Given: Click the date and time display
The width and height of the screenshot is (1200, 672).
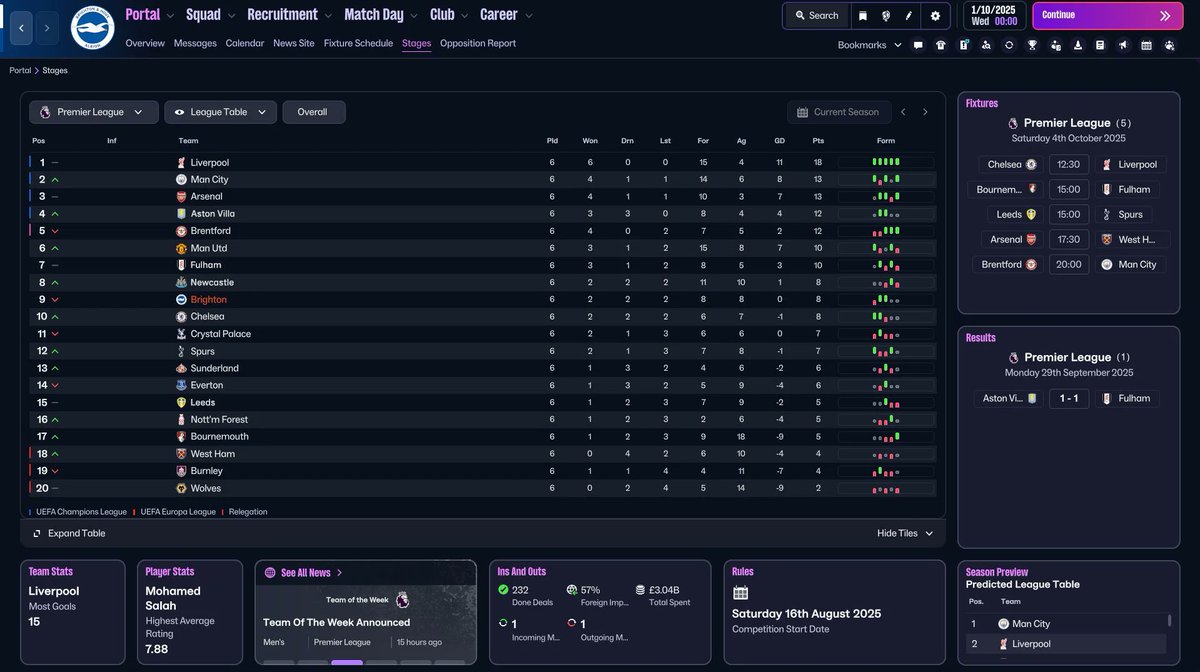Looking at the screenshot, I should (x=994, y=15).
